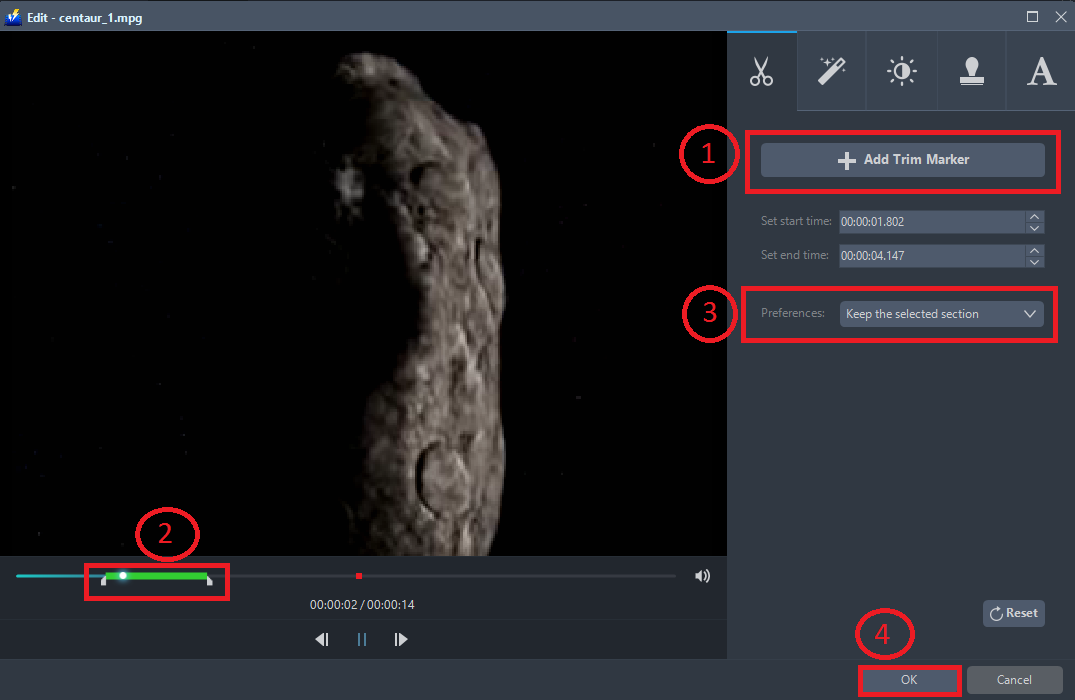Open the stamp Watermark tab
The image size is (1075, 700).
pyautogui.click(x=972, y=72)
